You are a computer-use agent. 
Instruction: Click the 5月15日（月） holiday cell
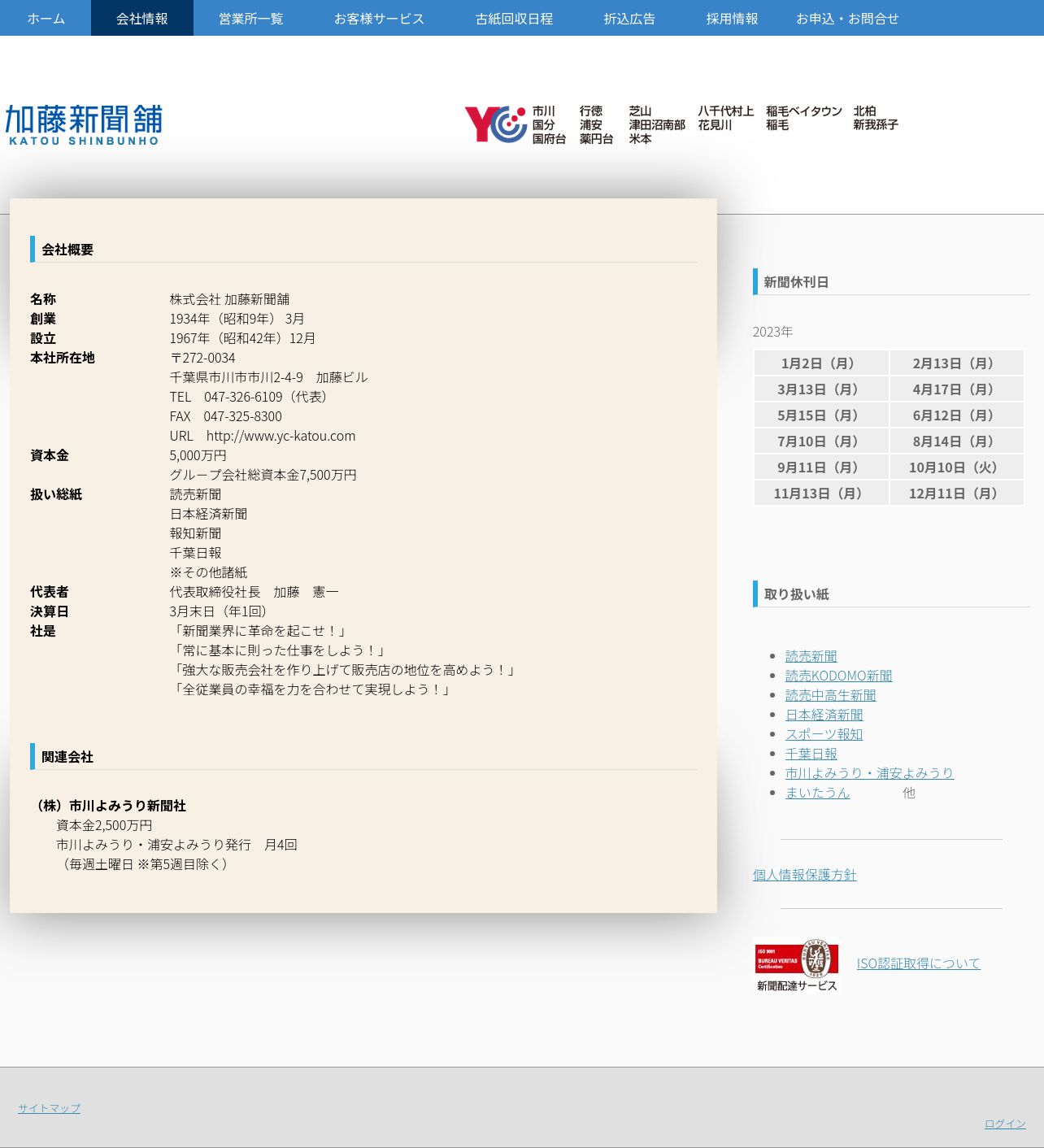[x=821, y=415]
